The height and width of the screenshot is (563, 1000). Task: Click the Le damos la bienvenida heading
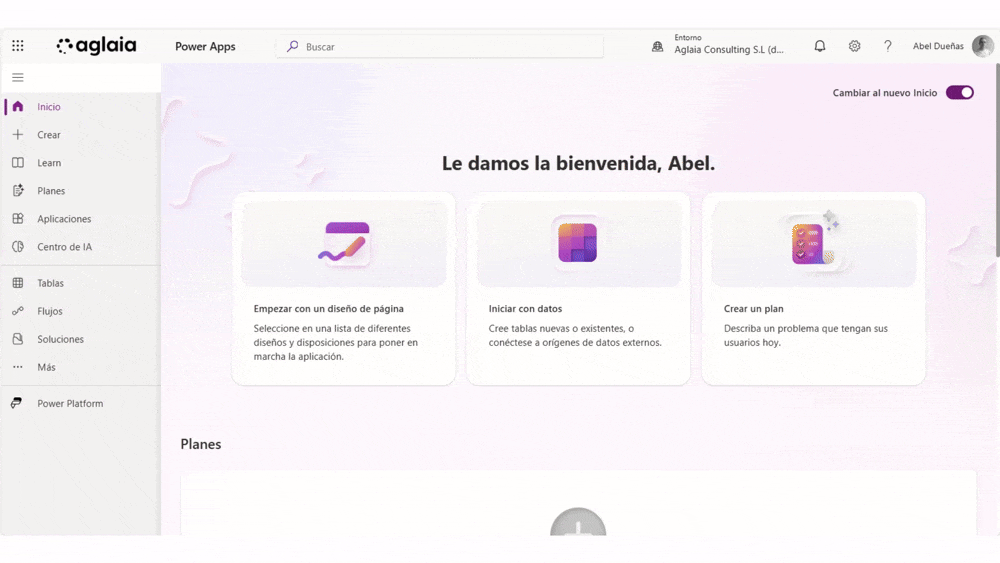578,163
